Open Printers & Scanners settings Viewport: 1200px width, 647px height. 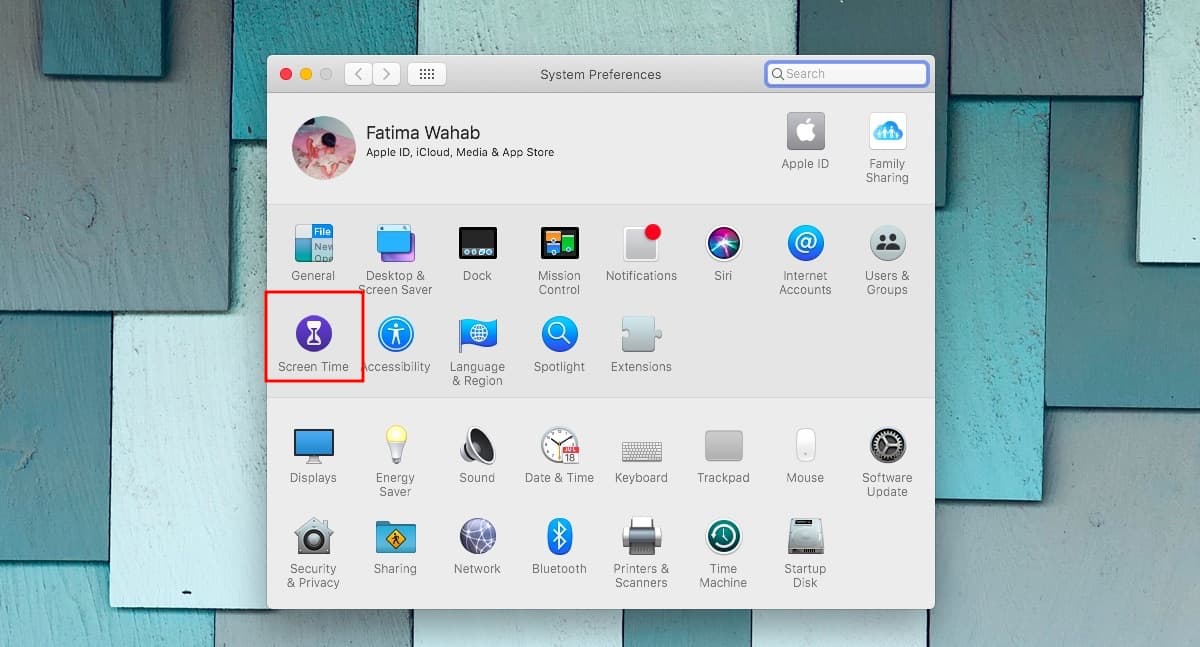click(641, 536)
